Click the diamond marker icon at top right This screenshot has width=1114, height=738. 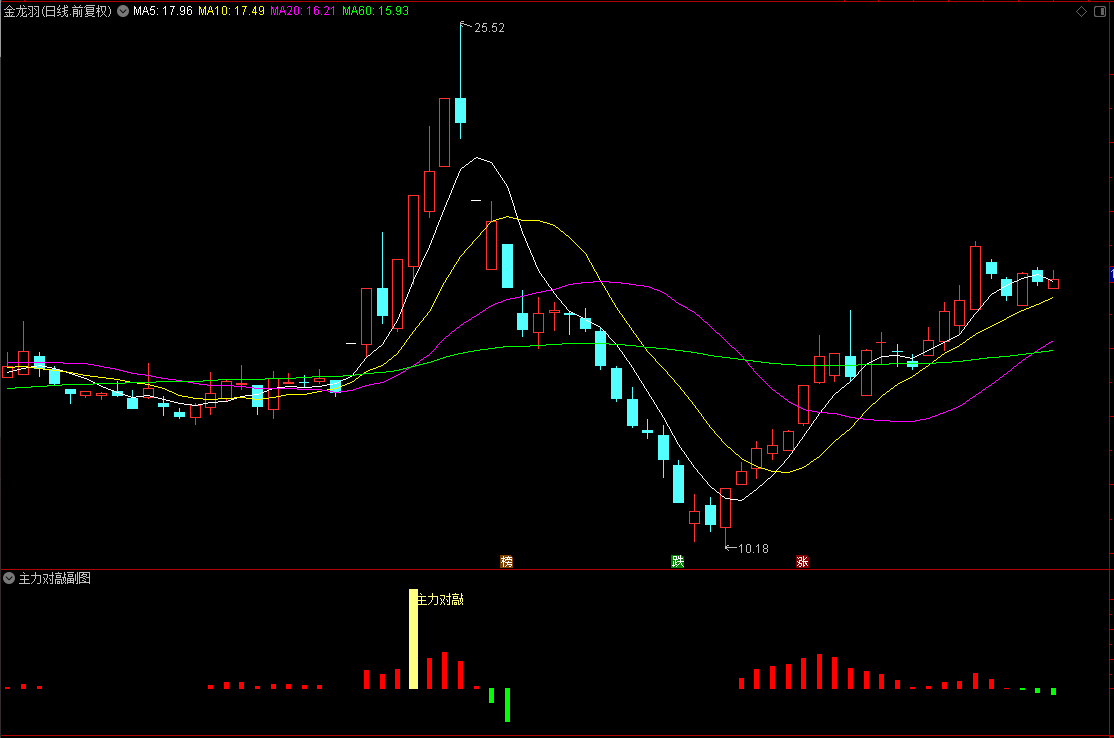1081,11
